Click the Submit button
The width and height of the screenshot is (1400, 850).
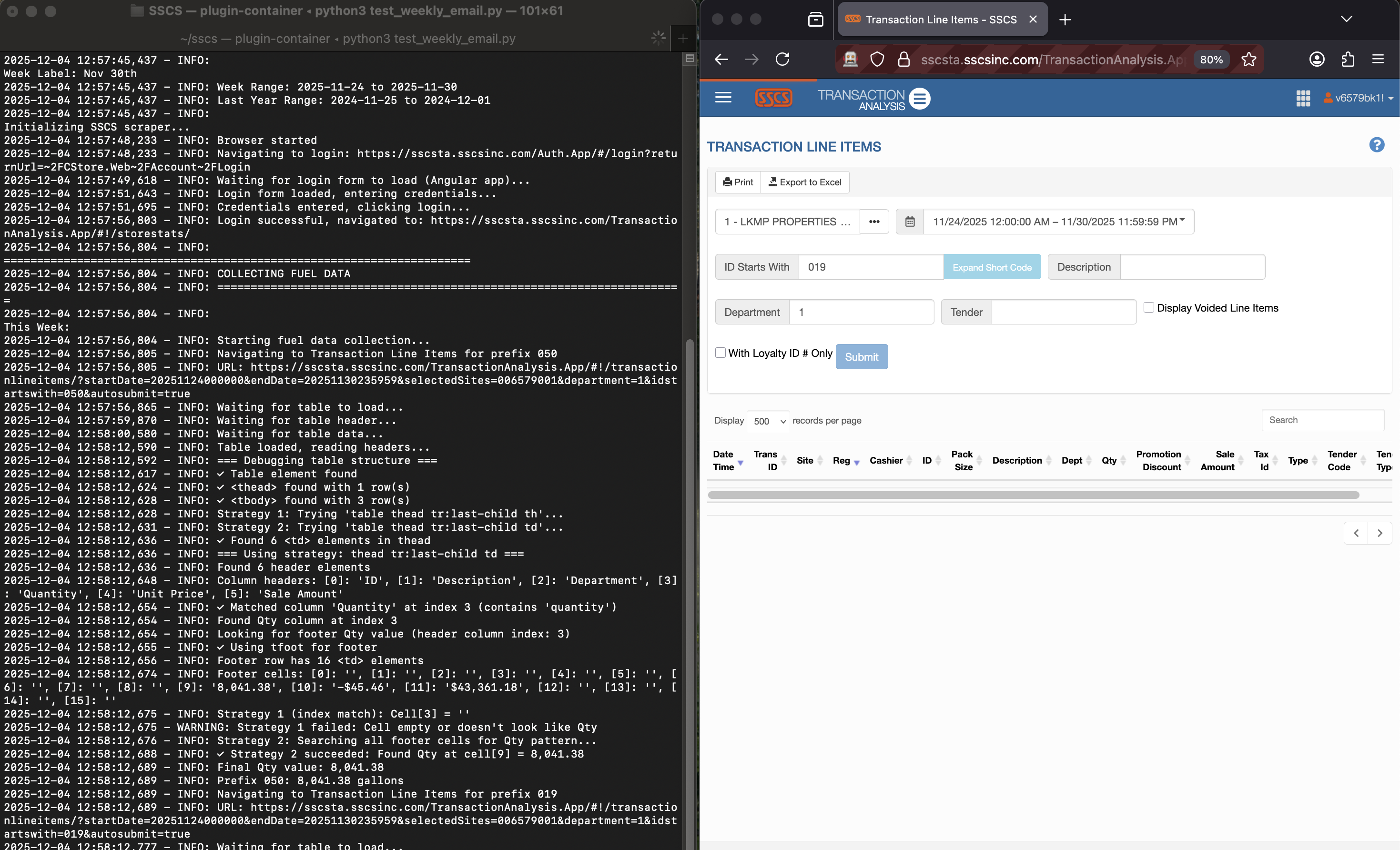pos(862,357)
